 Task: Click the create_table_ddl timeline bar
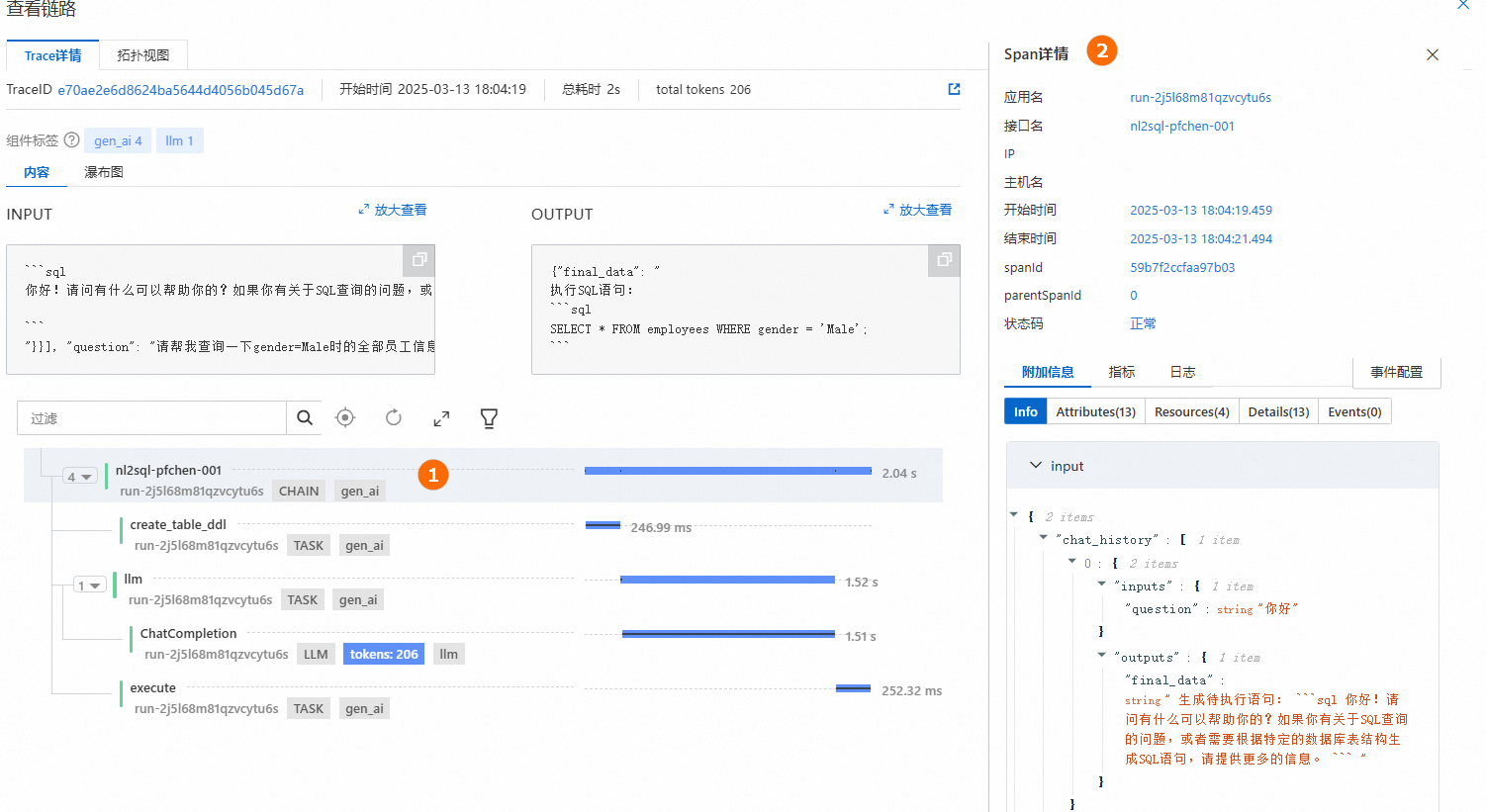603,525
